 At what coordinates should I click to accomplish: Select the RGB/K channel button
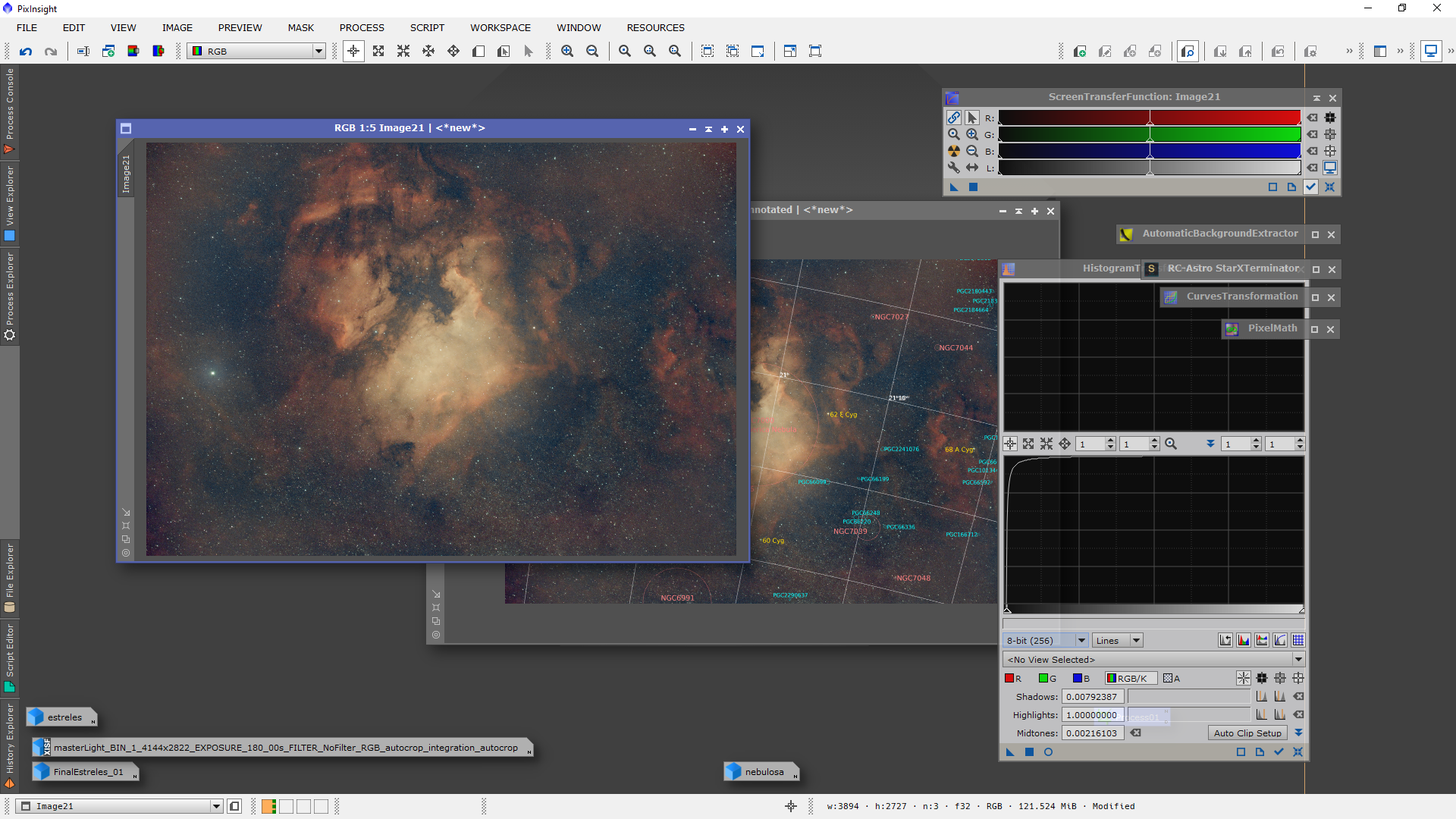(1130, 678)
